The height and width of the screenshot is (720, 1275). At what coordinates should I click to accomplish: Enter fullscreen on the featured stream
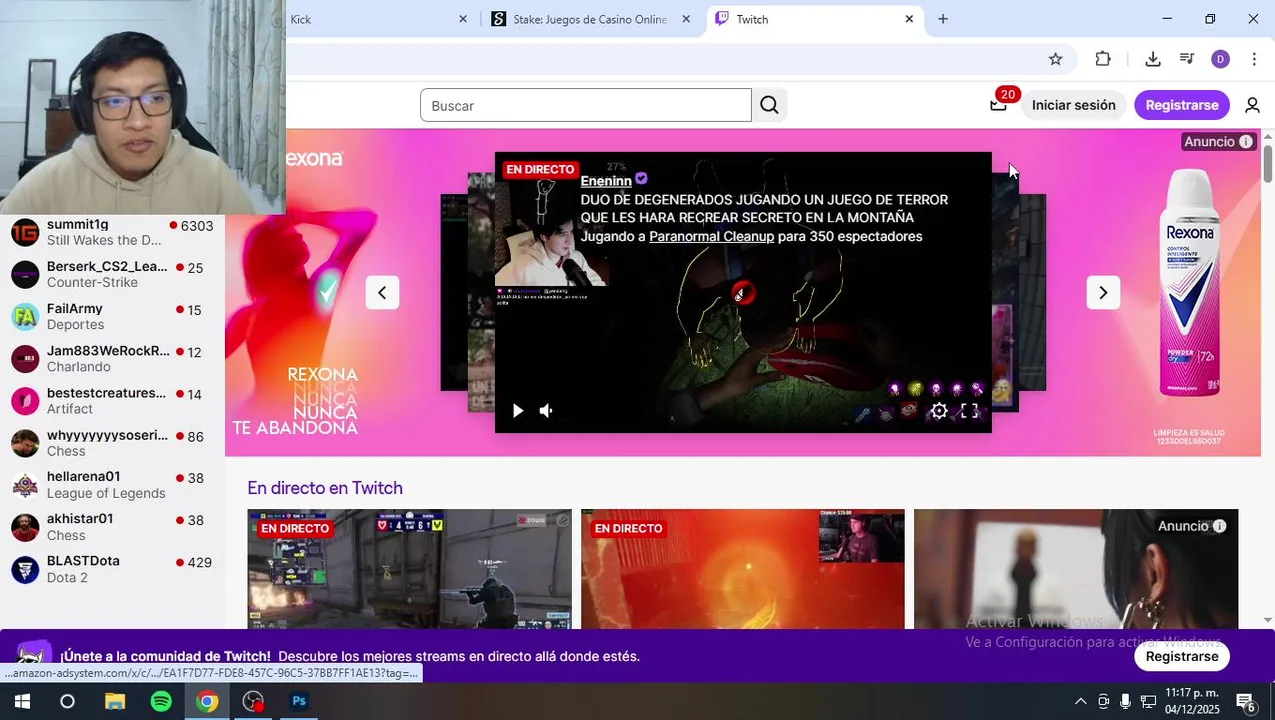click(969, 410)
